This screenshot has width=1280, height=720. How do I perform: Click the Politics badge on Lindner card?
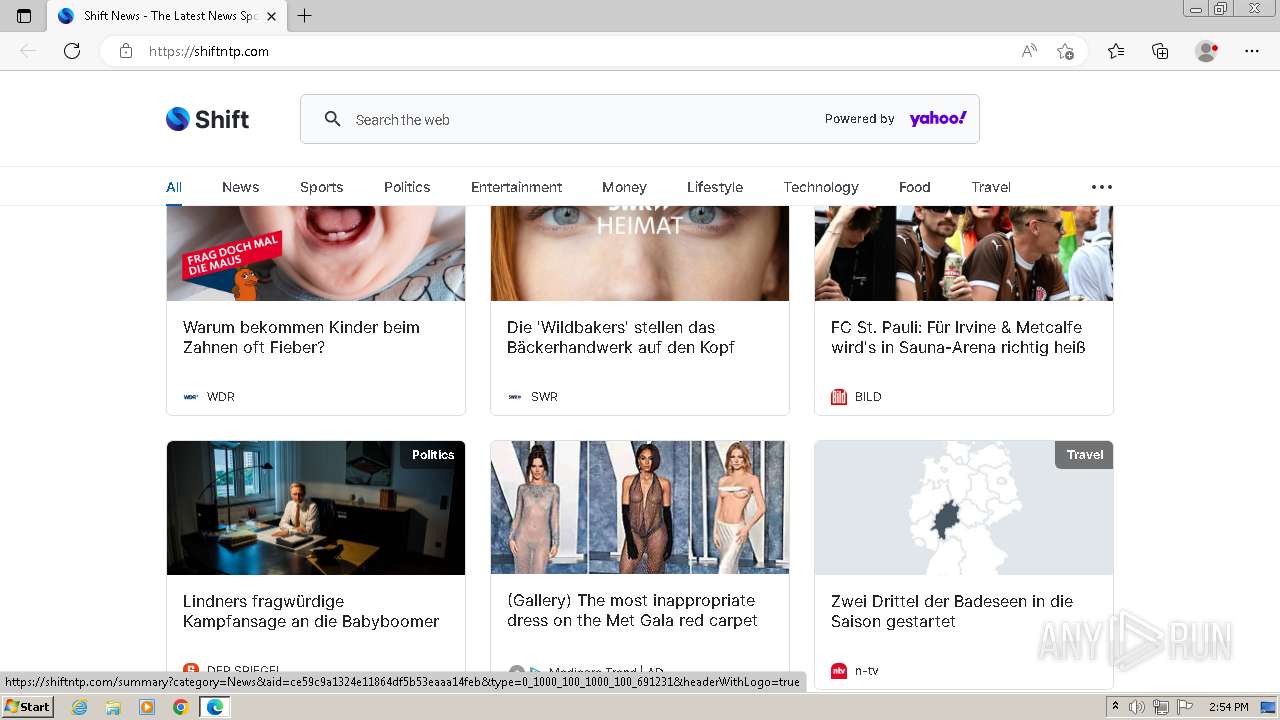click(x=433, y=454)
